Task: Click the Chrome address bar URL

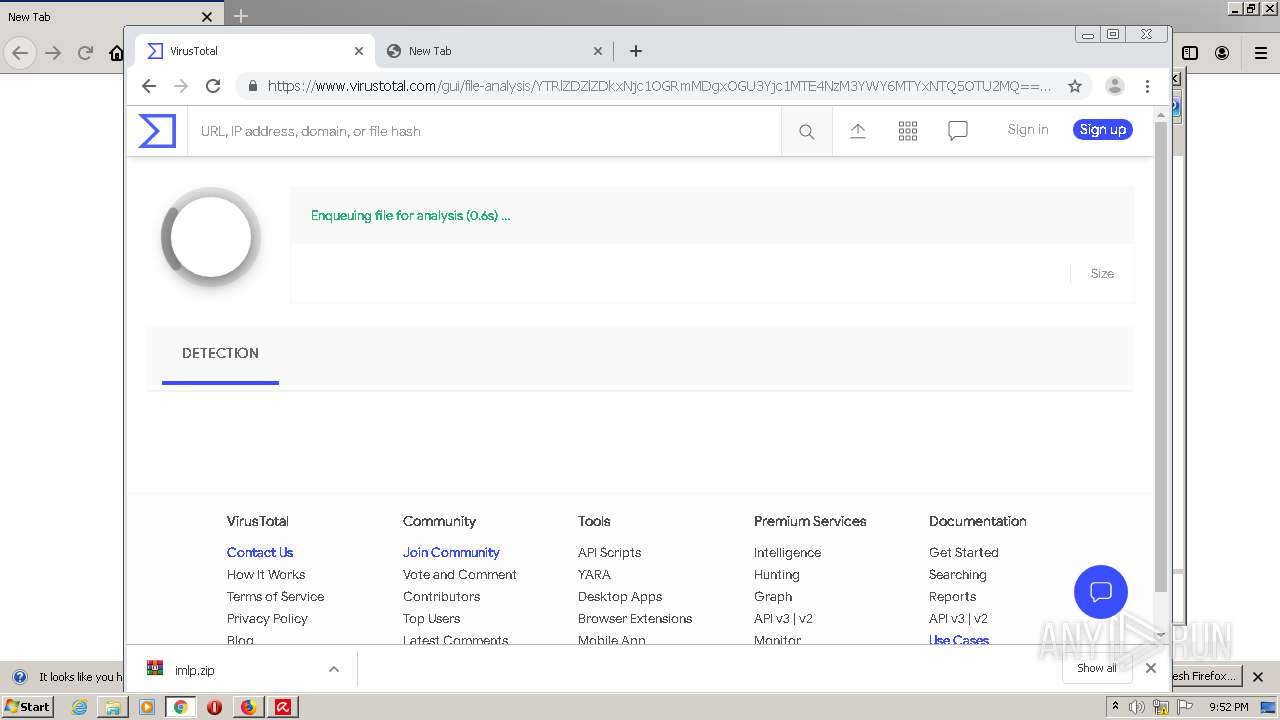Action: click(x=659, y=86)
